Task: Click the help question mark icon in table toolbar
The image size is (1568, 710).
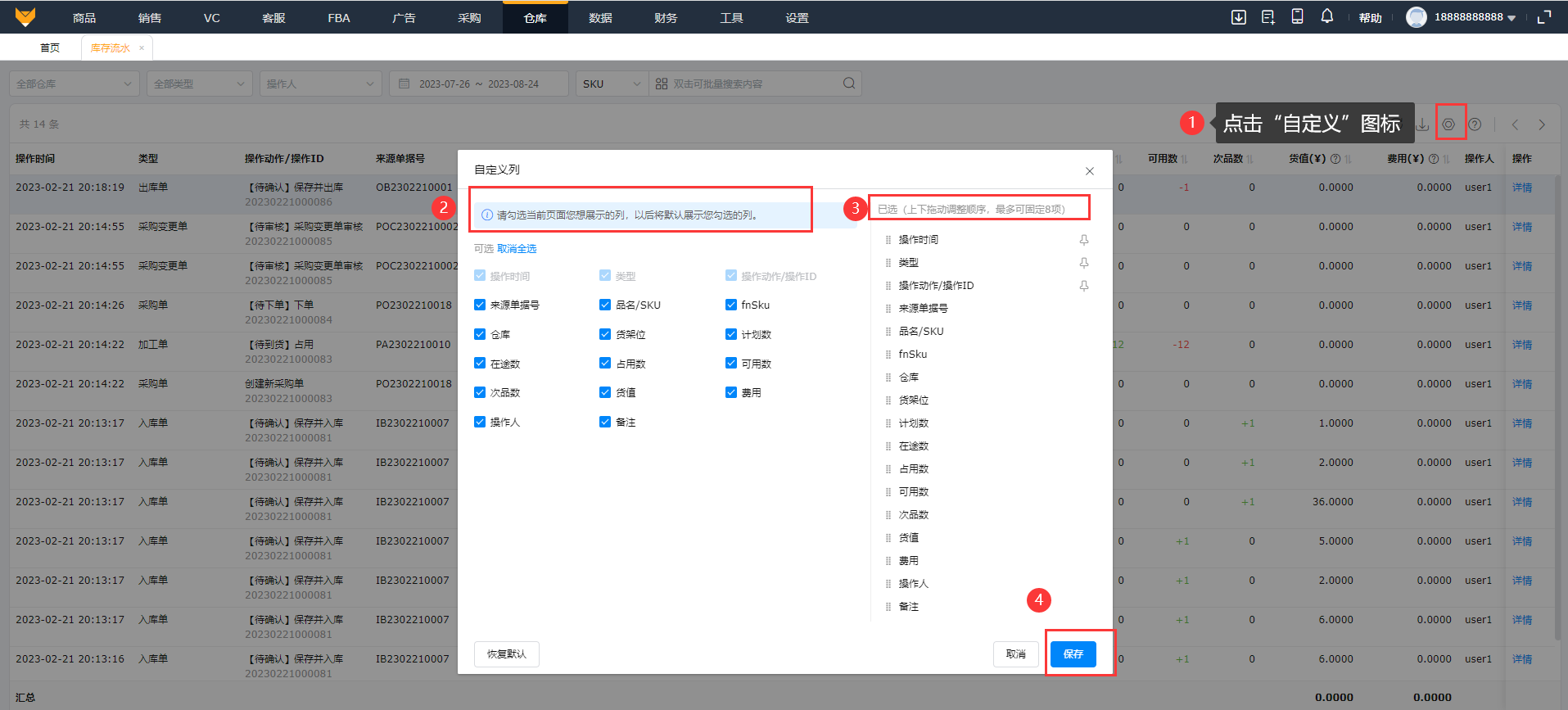Action: (1475, 124)
